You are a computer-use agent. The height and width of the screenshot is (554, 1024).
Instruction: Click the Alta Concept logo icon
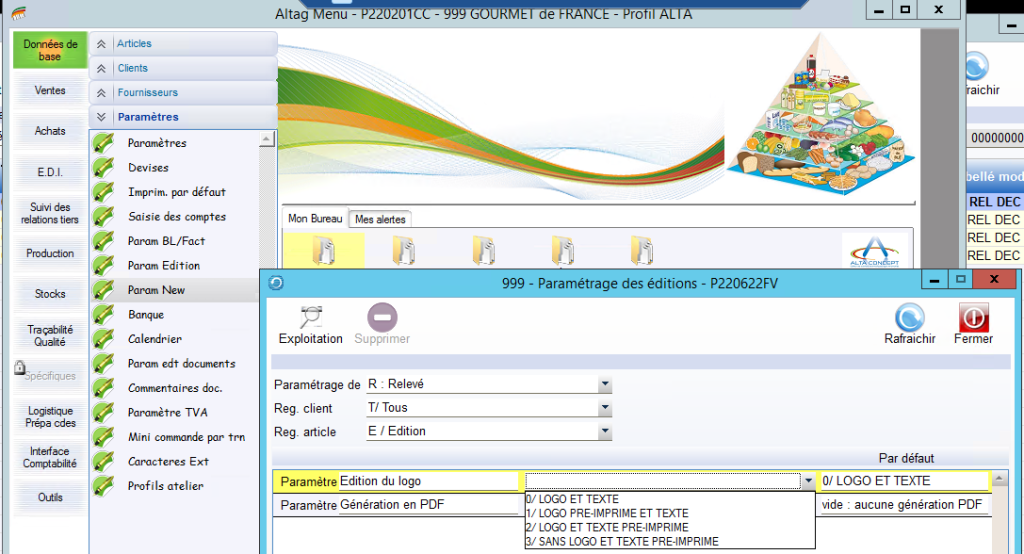tap(875, 252)
